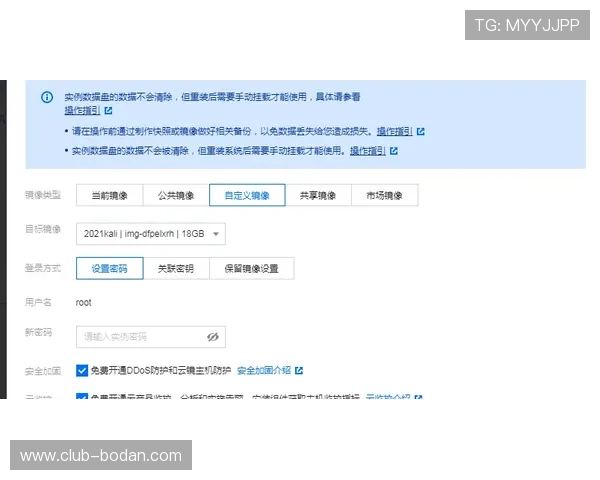Open the target image dropdown 2021kali

click(x=151, y=234)
